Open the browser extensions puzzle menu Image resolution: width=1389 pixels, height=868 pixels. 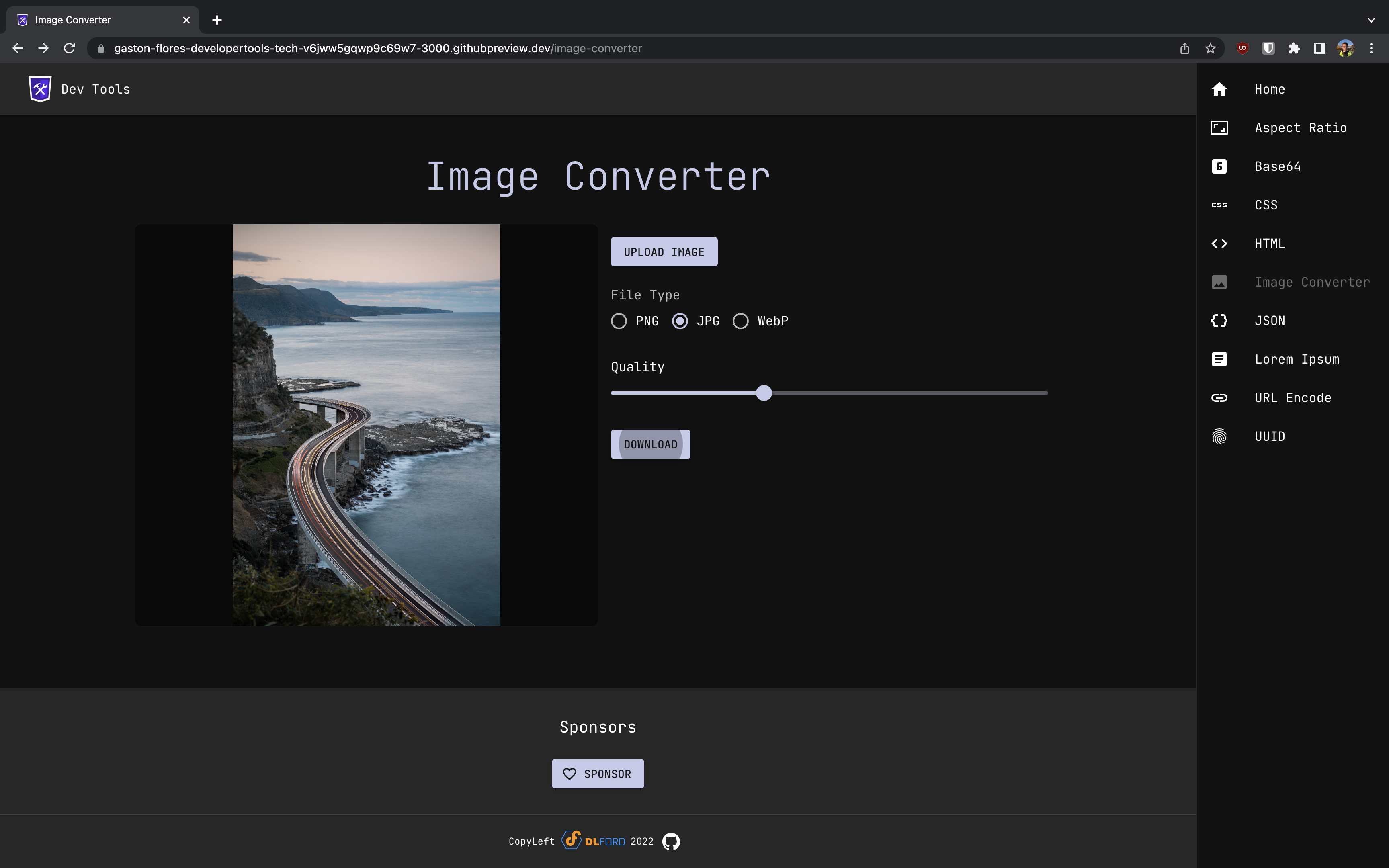(1294, 48)
